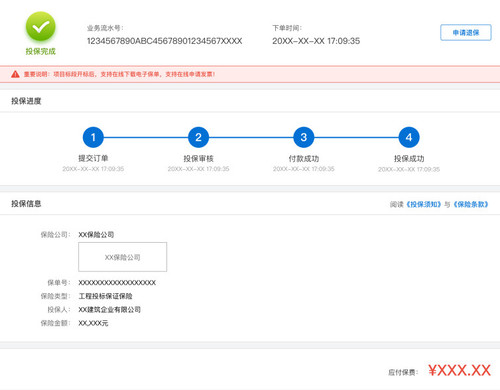Click the 应付保费 label
This screenshot has height=390, width=500.
pyautogui.click(x=403, y=372)
